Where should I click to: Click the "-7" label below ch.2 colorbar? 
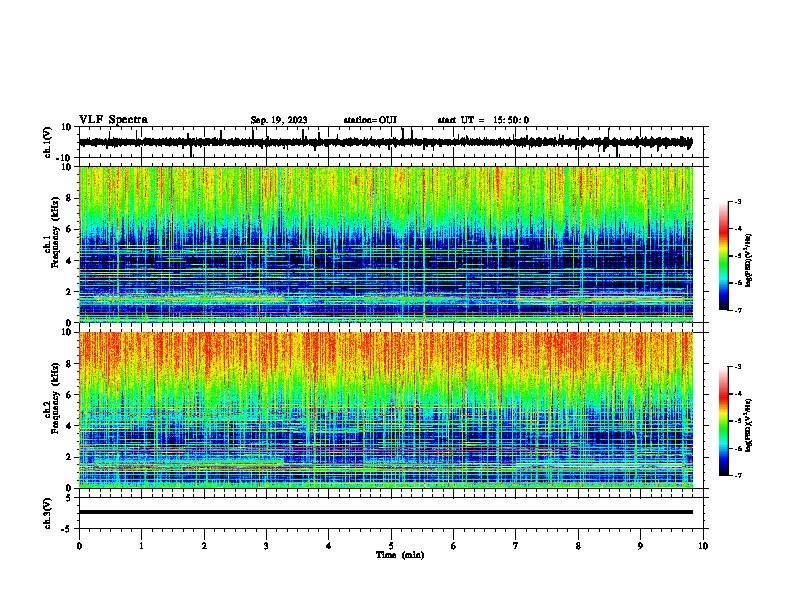click(738, 475)
